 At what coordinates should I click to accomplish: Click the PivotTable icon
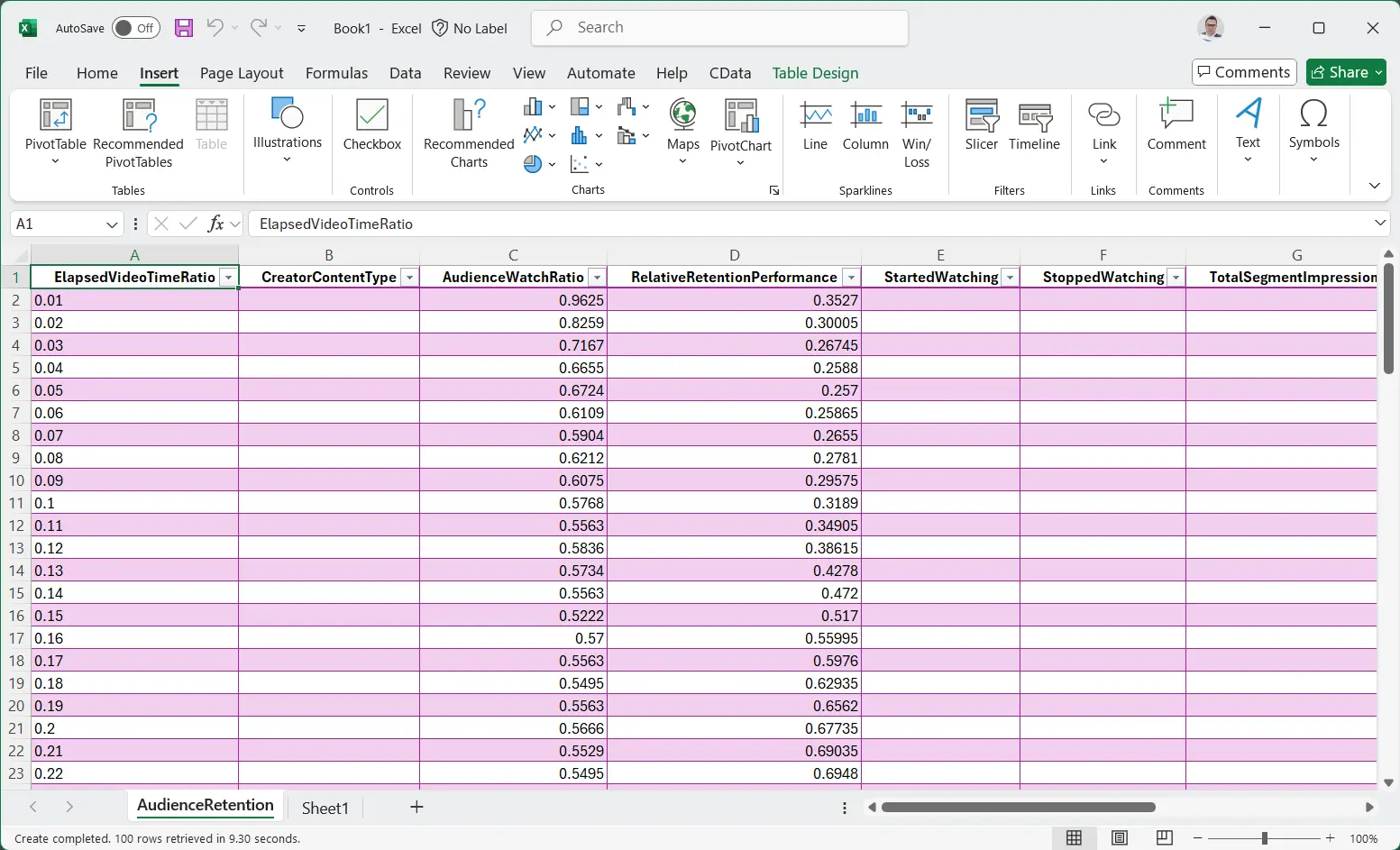55,117
